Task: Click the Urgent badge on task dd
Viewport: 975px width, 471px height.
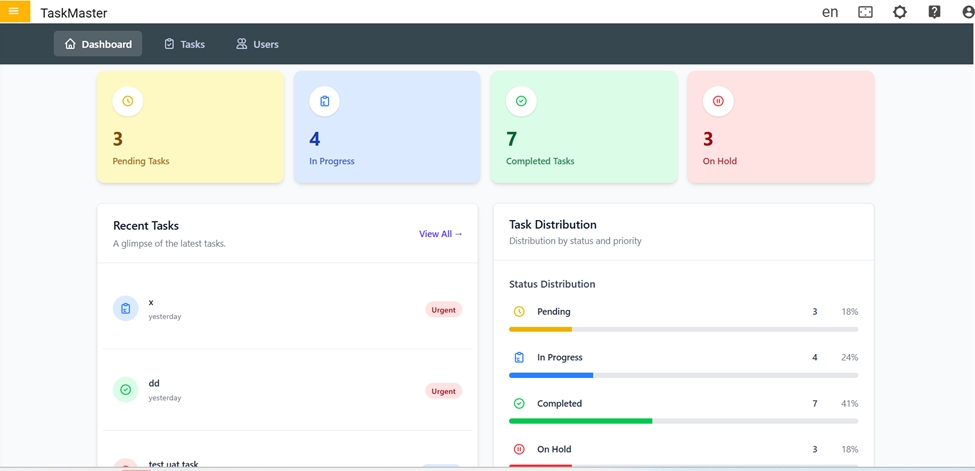Action: (443, 391)
